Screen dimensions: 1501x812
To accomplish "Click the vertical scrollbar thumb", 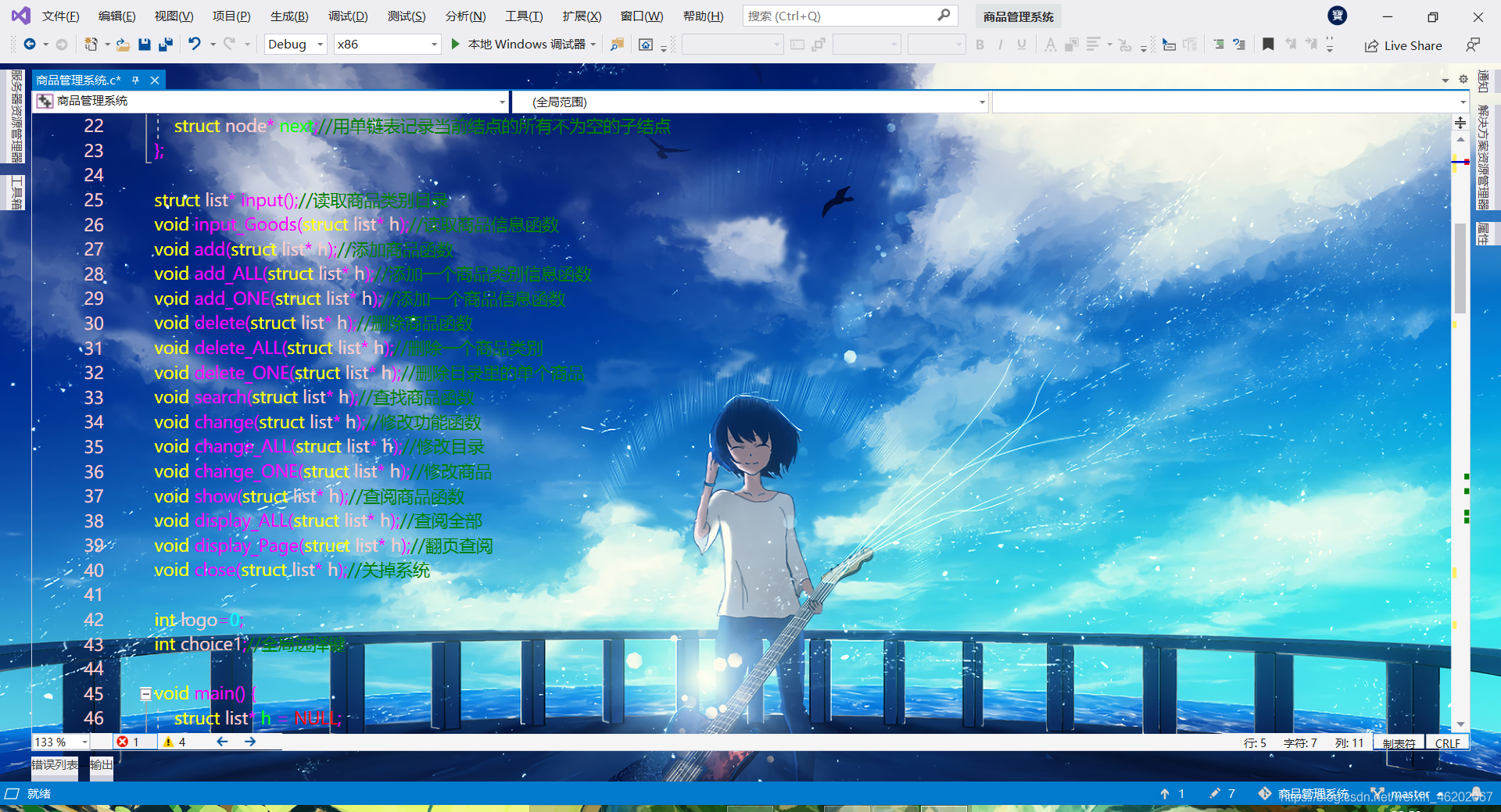I will coord(1460,268).
